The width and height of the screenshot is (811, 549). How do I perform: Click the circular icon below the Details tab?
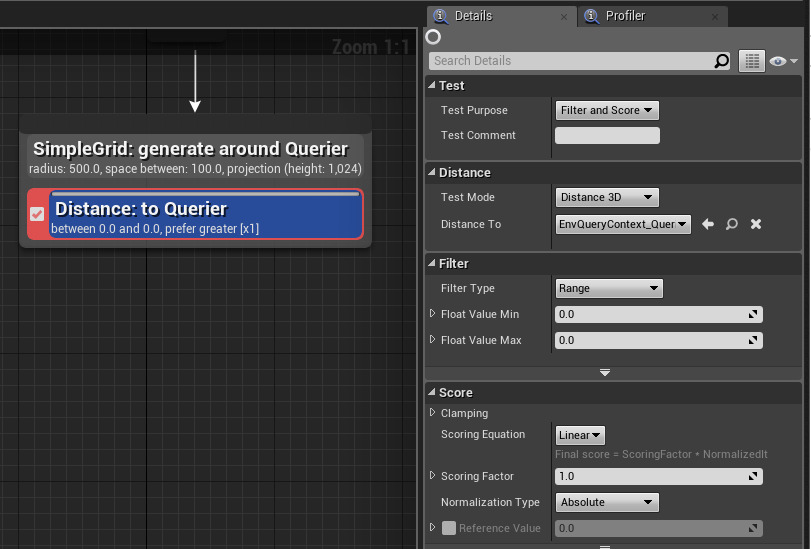(x=433, y=37)
